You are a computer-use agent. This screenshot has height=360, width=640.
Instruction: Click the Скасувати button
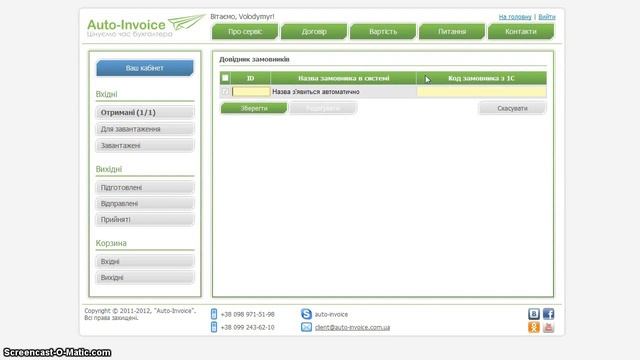click(x=512, y=108)
